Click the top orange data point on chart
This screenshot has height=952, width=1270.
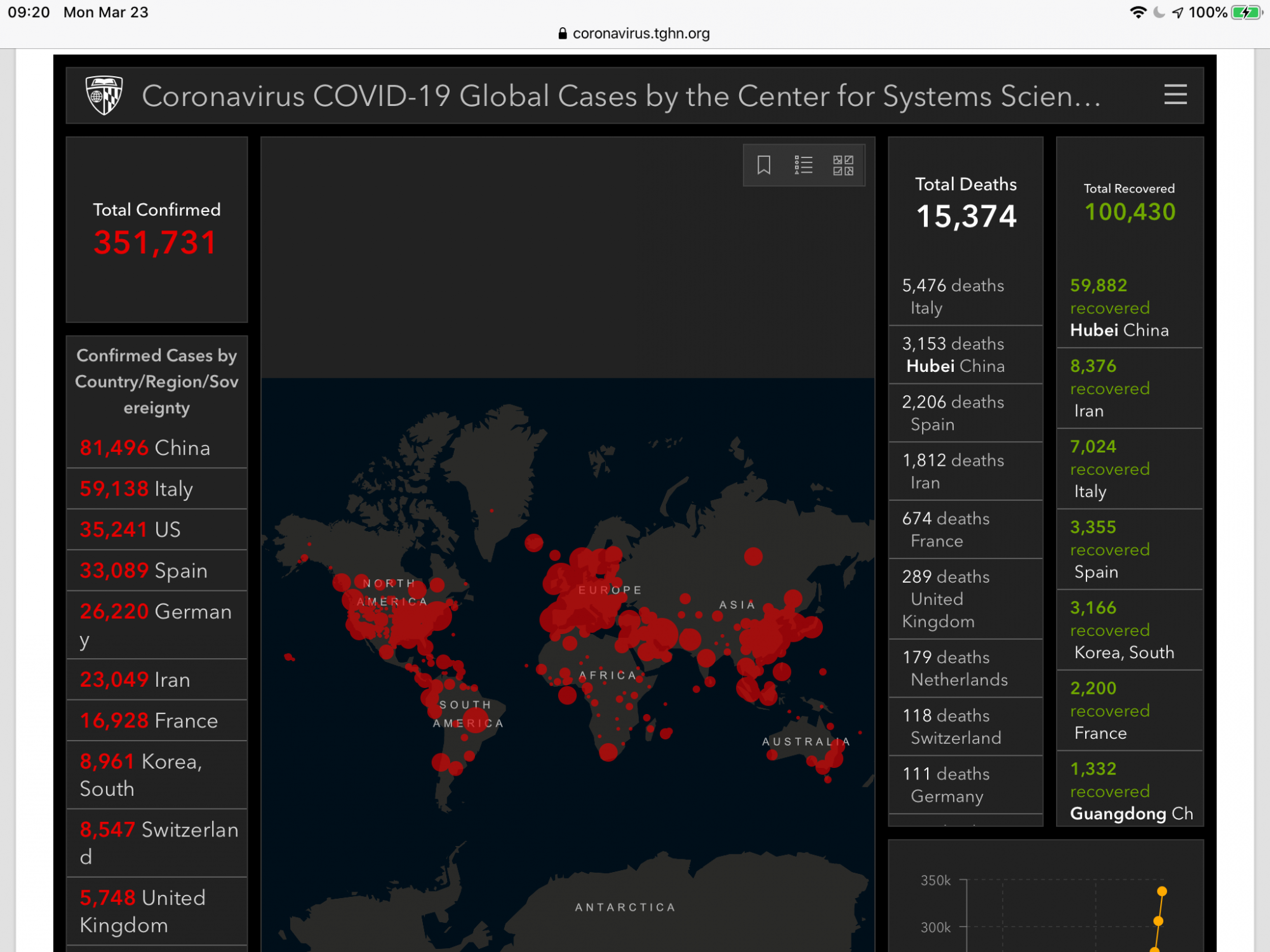[x=1162, y=891]
